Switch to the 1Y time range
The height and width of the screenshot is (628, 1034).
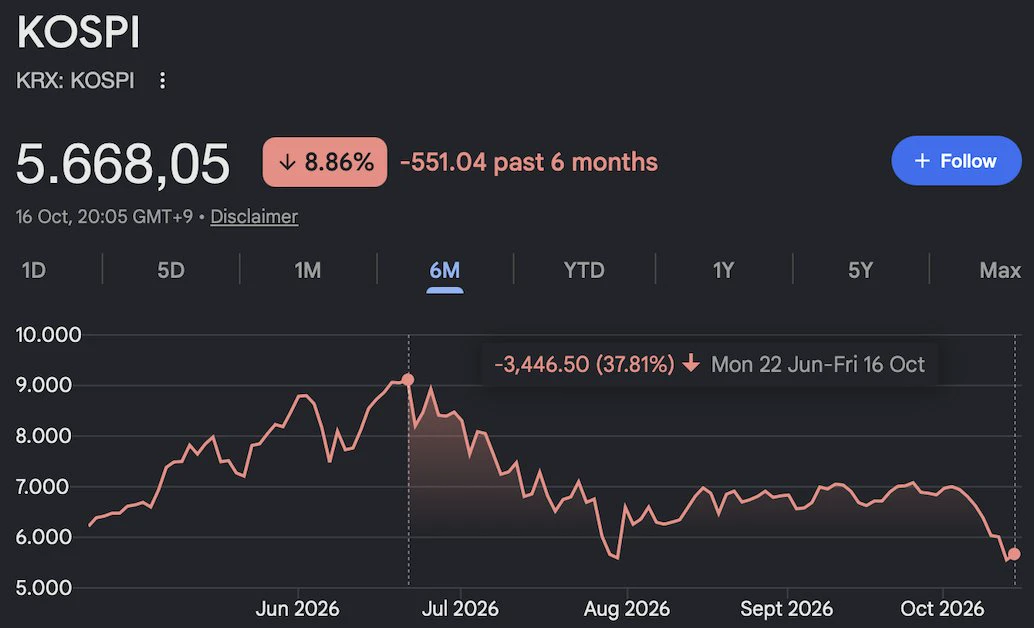pos(723,270)
